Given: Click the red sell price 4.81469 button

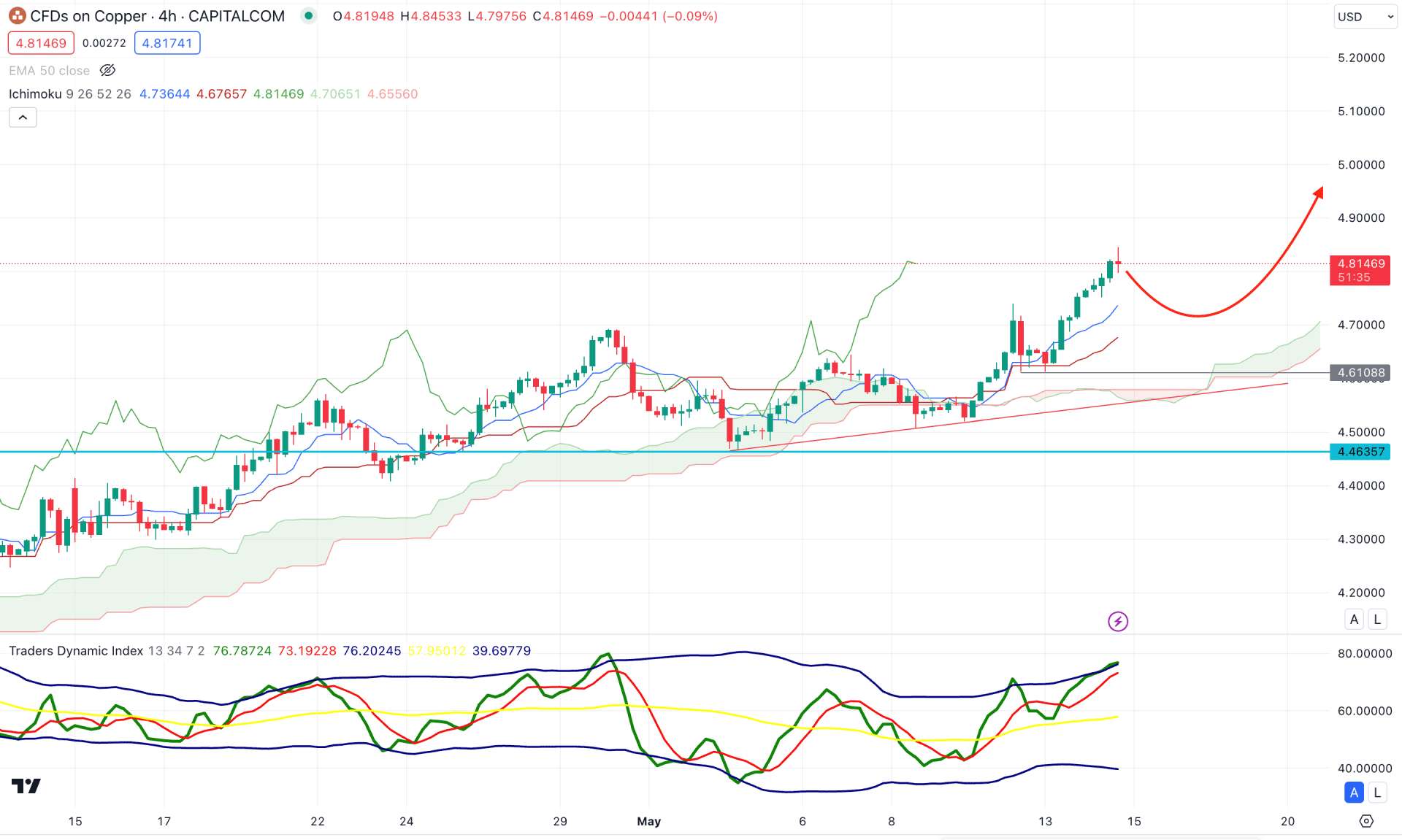Looking at the screenshot, I should point(41,43).
